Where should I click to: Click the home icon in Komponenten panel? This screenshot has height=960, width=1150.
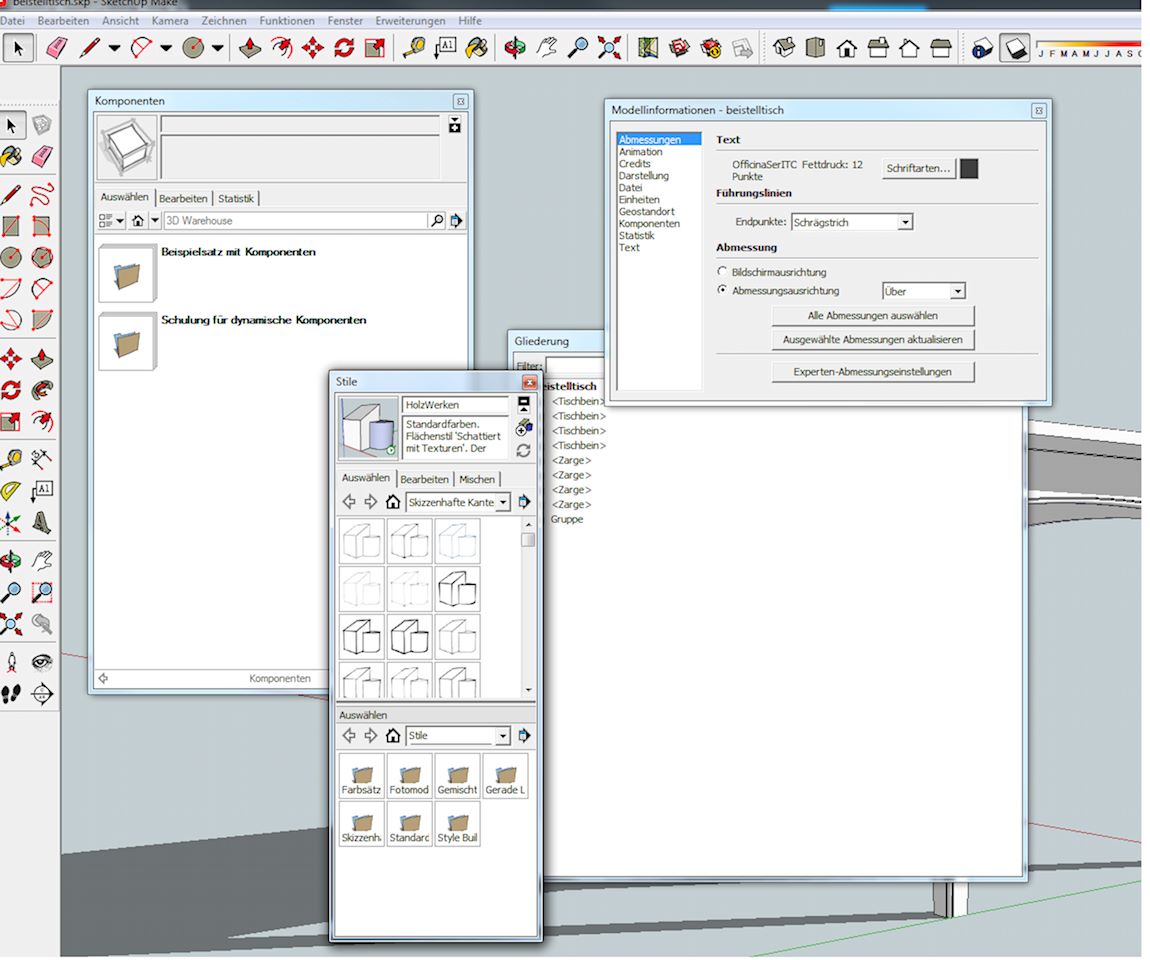pos(138,220)
